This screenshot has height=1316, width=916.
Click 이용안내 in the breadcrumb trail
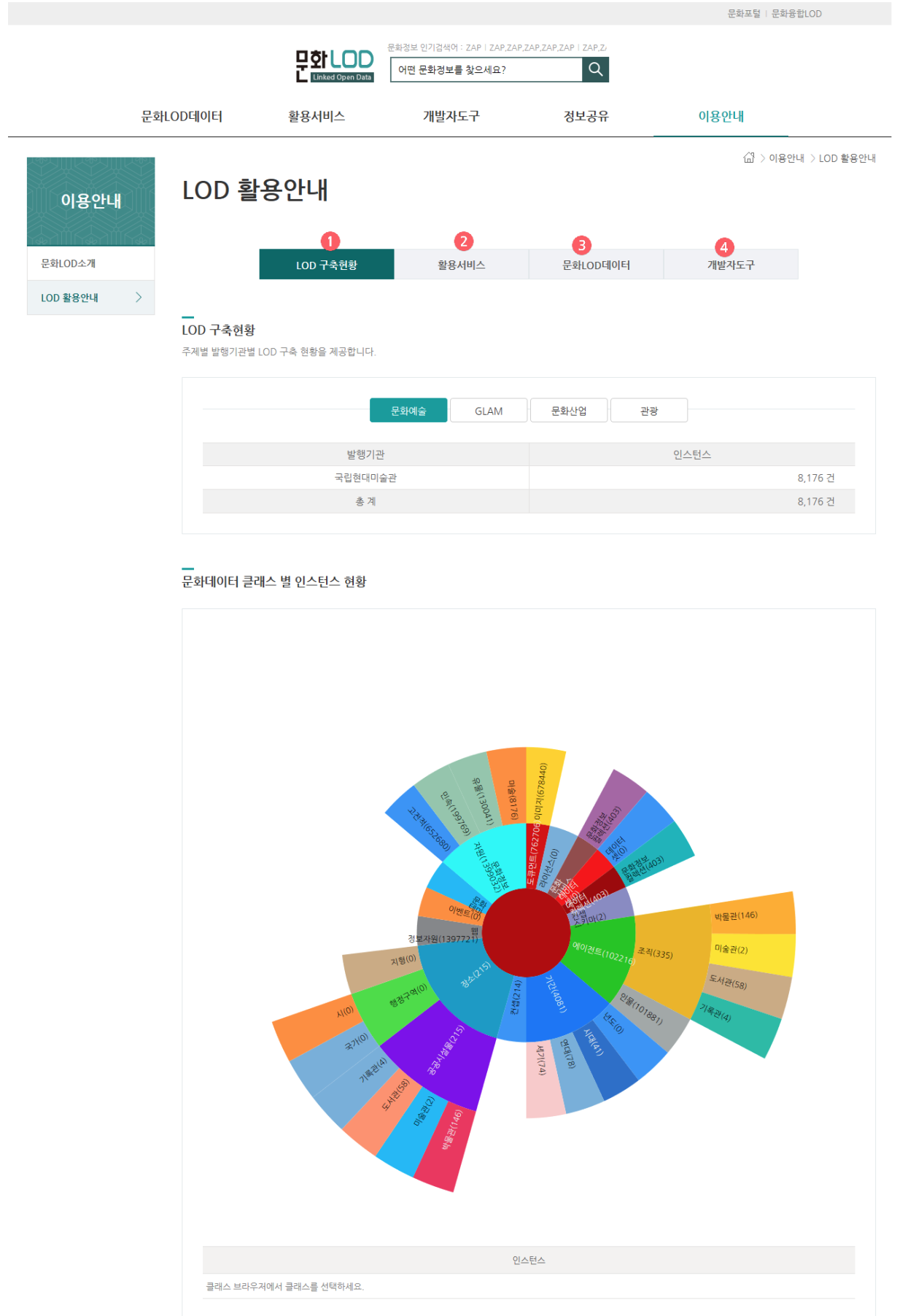click(786, 158)
